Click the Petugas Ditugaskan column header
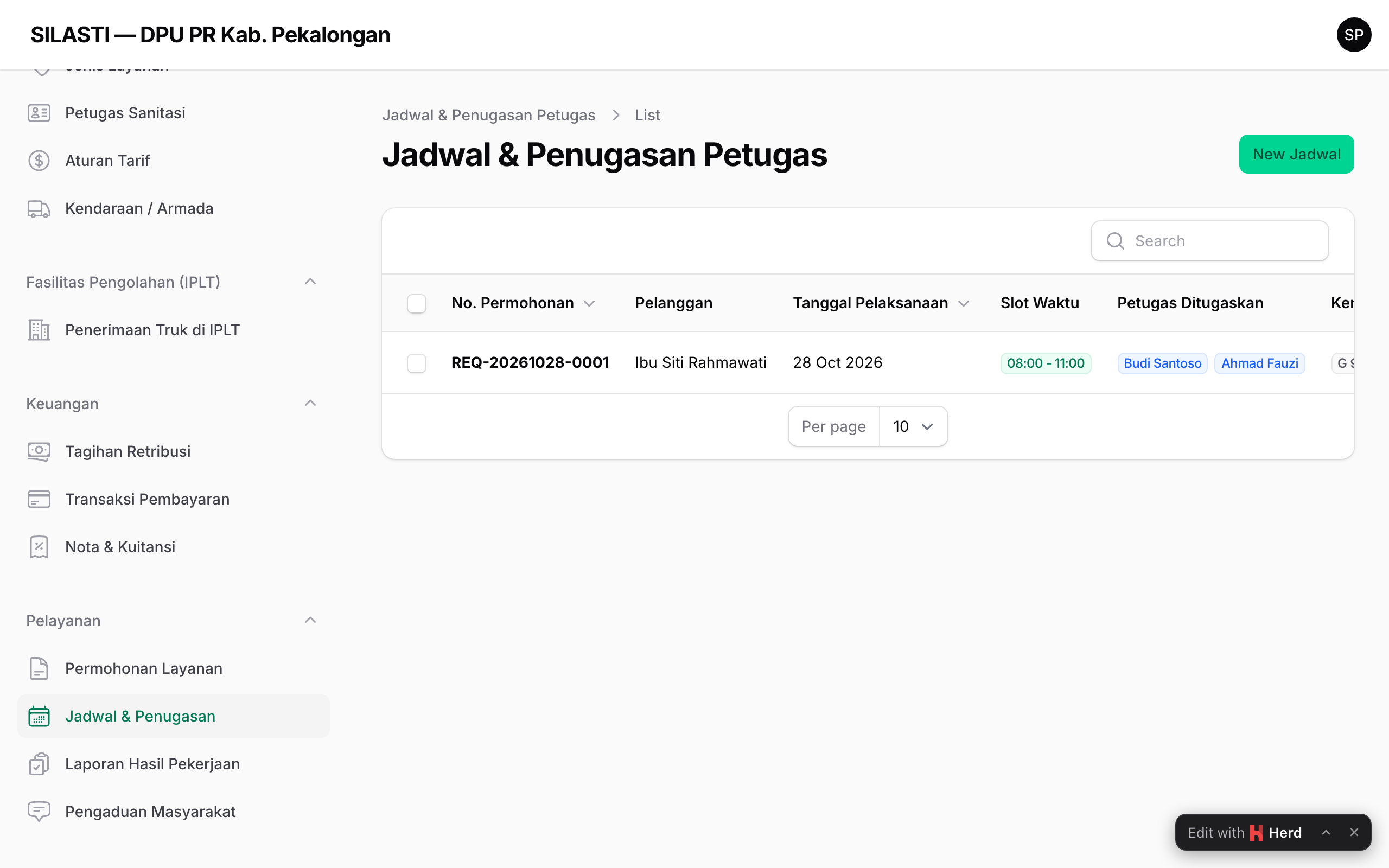Image resolution: width=1389 pixels, height=868 pixels. click(x=1190, y=303)
